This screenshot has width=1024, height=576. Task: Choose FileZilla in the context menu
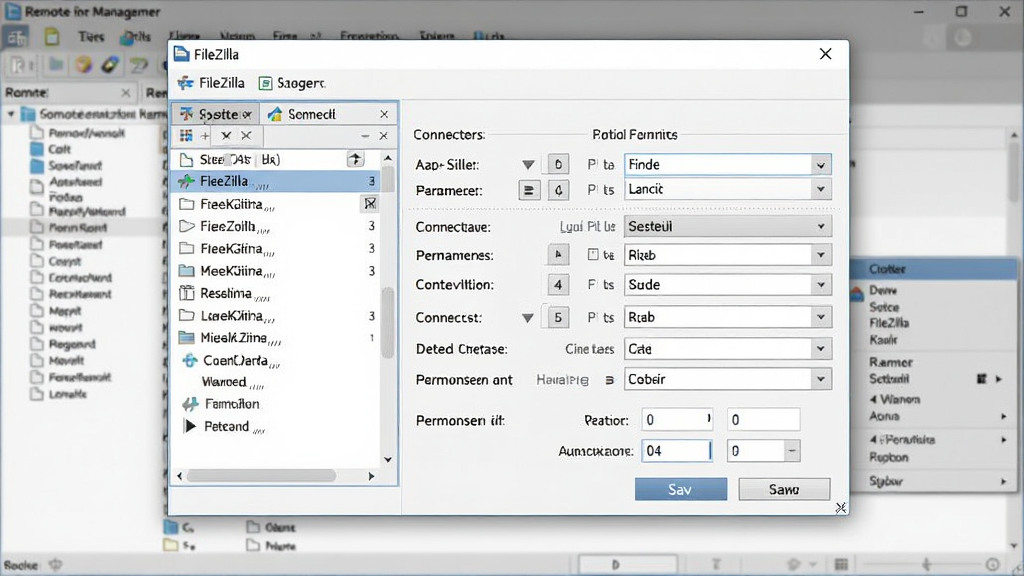pyautogui.click(x=888, y=323)
